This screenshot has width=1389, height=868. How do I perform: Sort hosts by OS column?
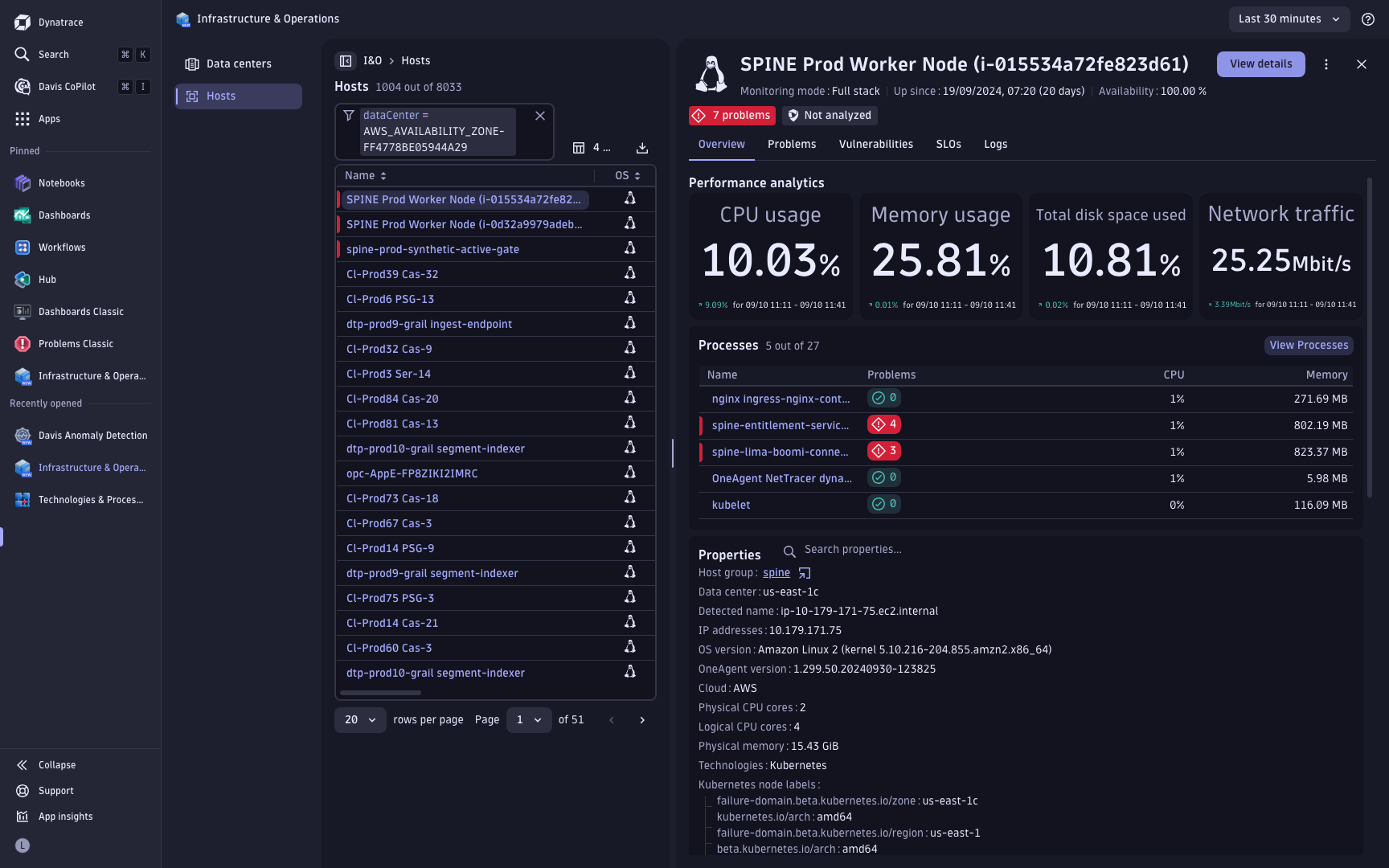[x=628, y=176]
